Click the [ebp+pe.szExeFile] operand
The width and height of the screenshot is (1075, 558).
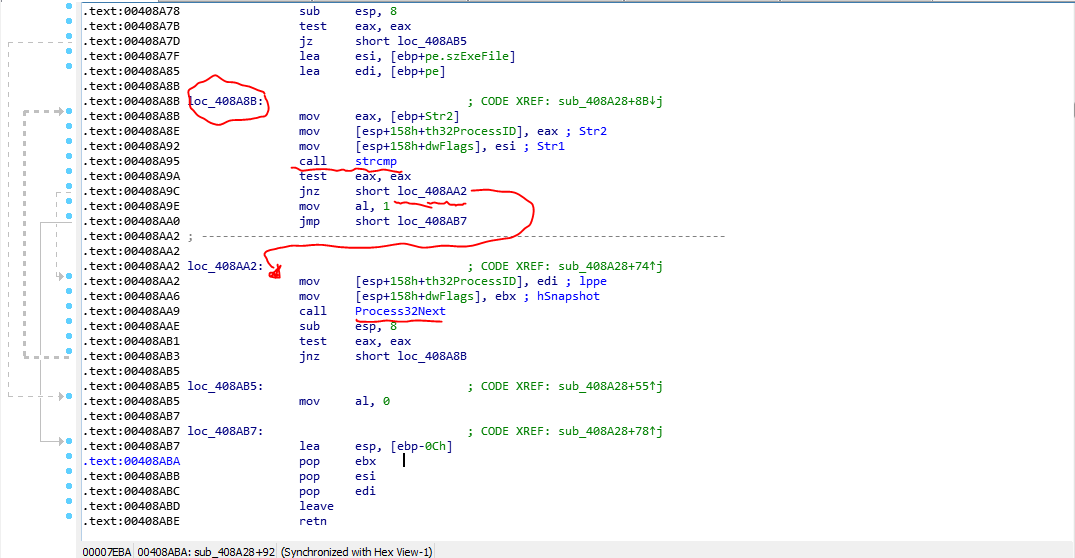click(x=452, y=56)
